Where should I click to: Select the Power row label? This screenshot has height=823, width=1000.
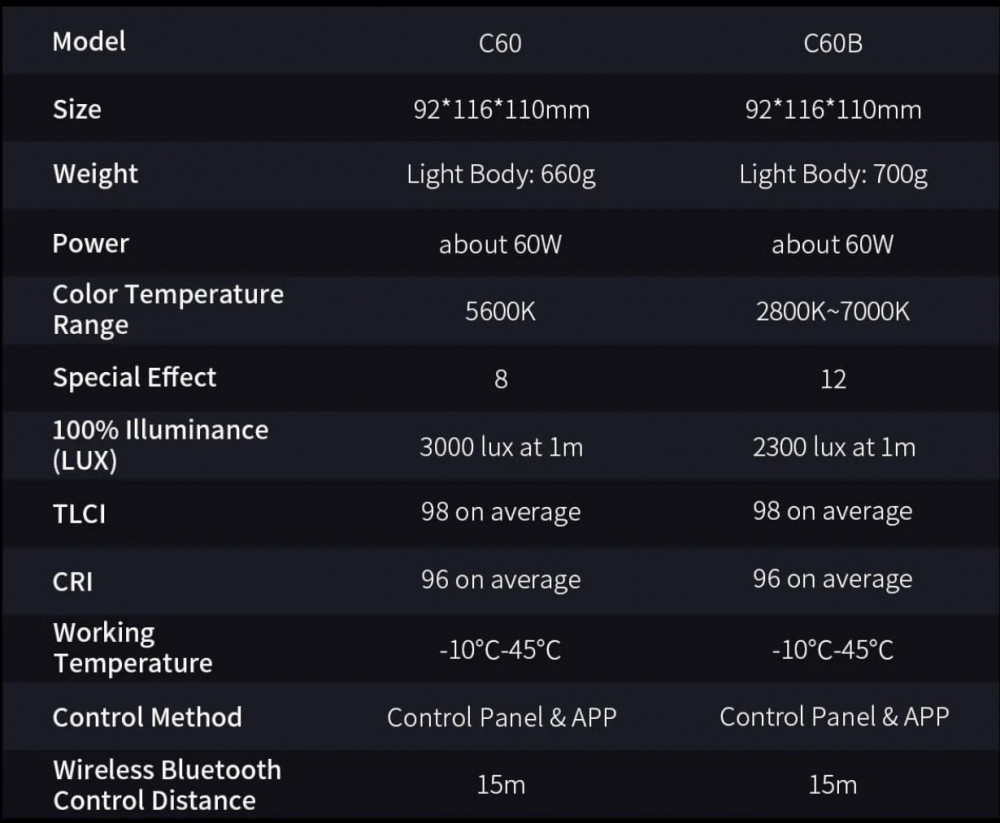coord(91,244)
